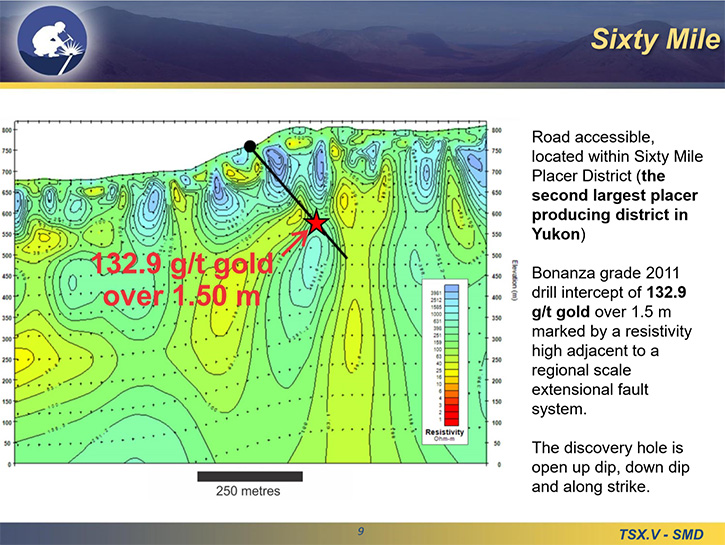
Task: Click the "Bonanza grade 2011" text line
Action: point(605,273)
